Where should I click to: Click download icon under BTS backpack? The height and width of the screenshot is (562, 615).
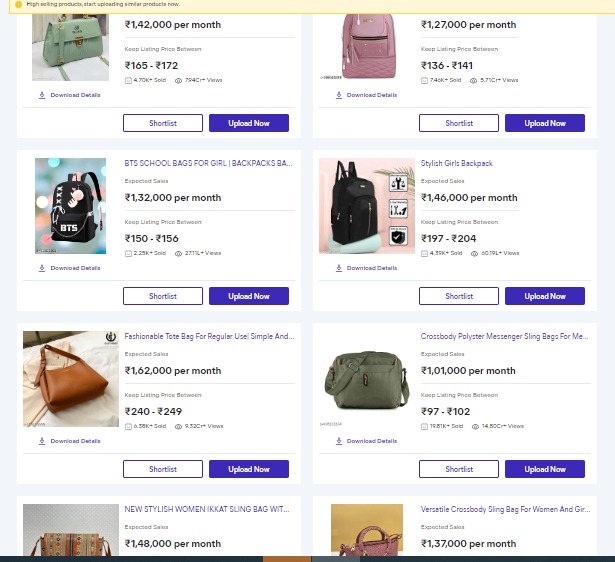42,268
